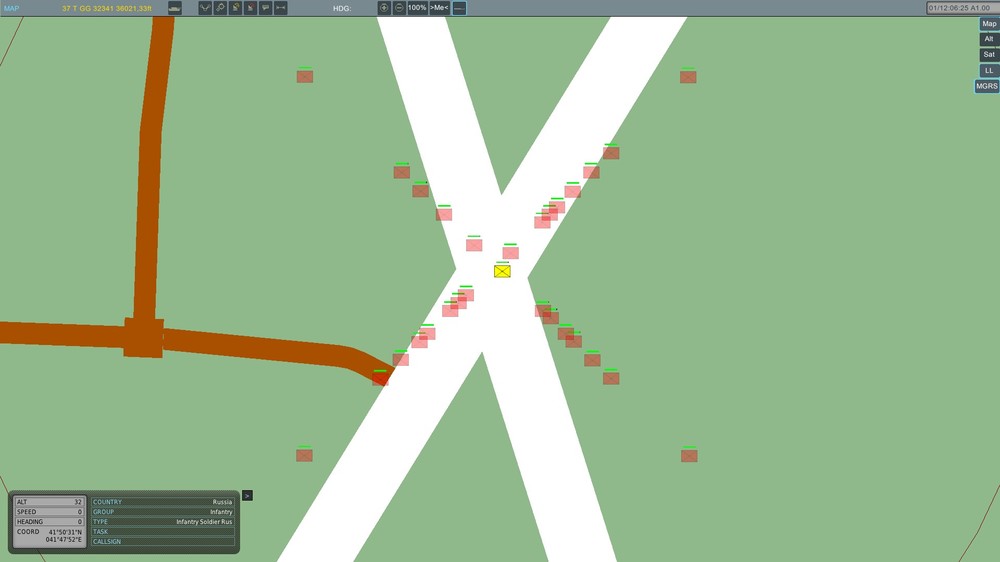Zoom out with the minus magnifier icon
This screenshot has width=1000, height=562.
point(399,8)
